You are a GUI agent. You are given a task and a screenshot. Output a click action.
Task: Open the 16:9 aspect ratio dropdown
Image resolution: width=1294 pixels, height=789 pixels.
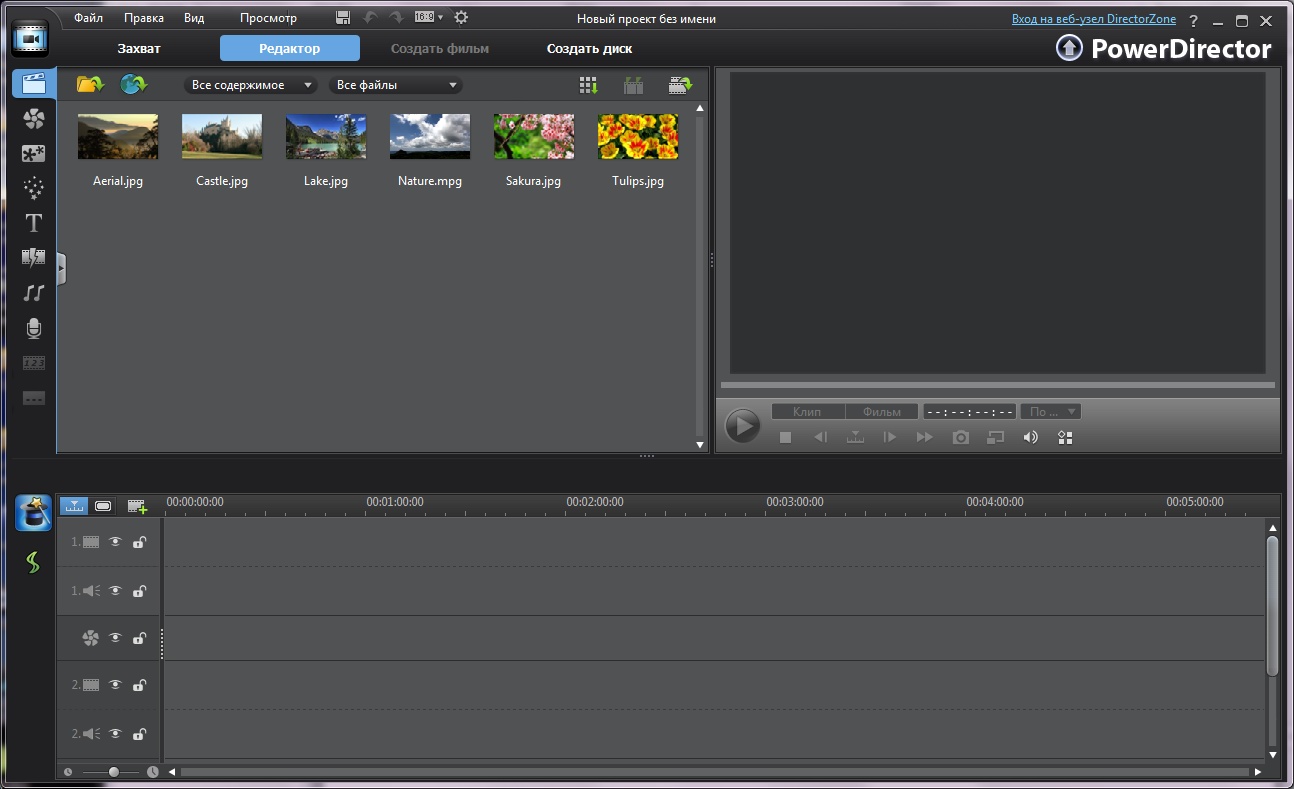click(429, 18)
